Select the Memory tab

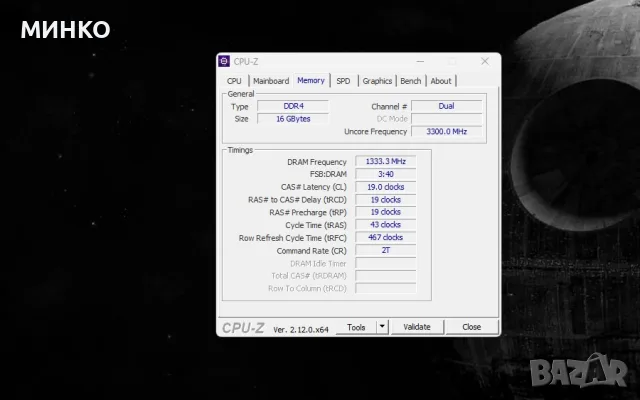(311, 80)
